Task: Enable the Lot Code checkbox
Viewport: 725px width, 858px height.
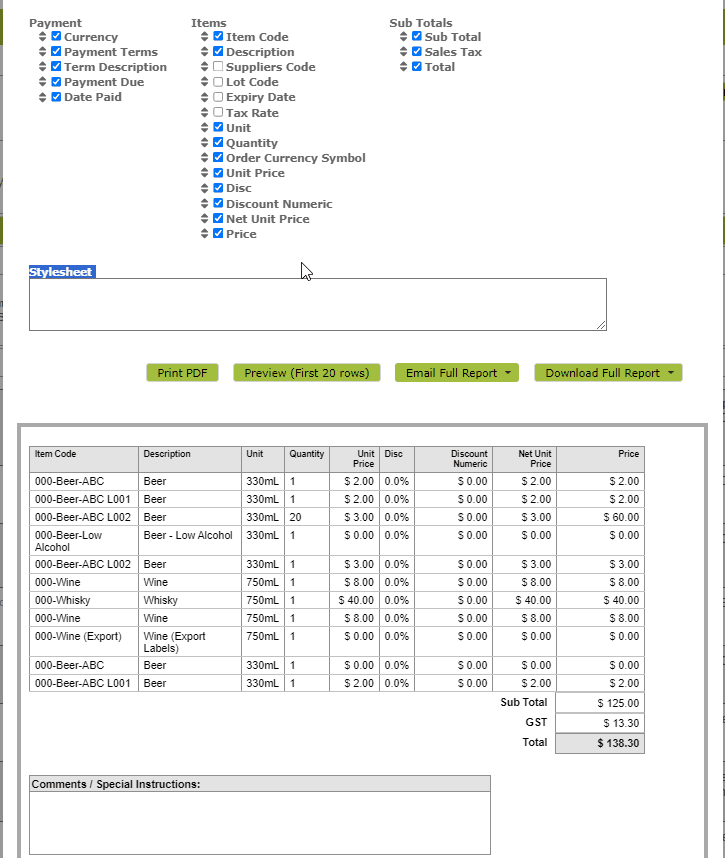Action: (x=218, y=82)
